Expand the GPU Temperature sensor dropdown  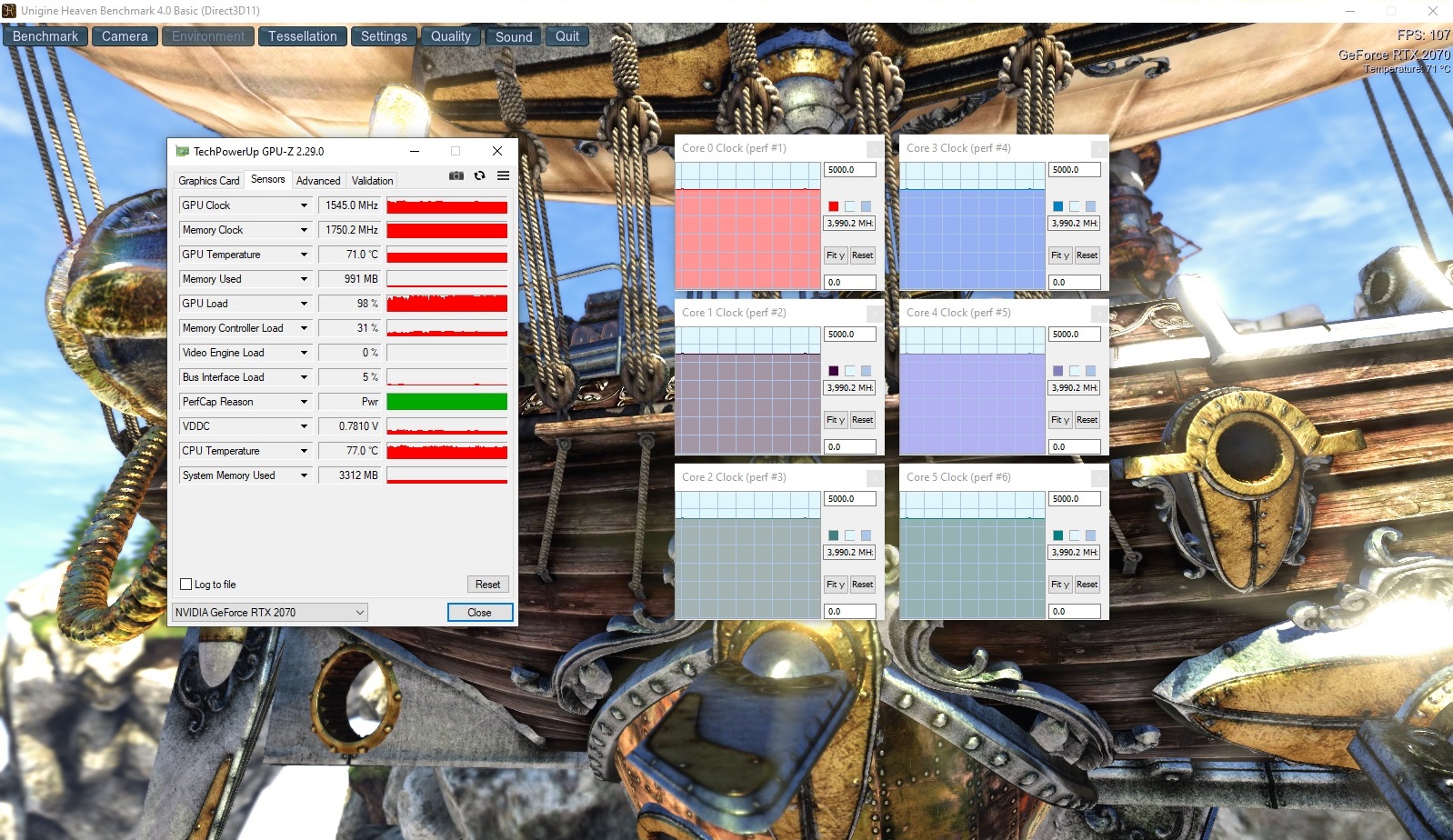click(x=304, y=255)
